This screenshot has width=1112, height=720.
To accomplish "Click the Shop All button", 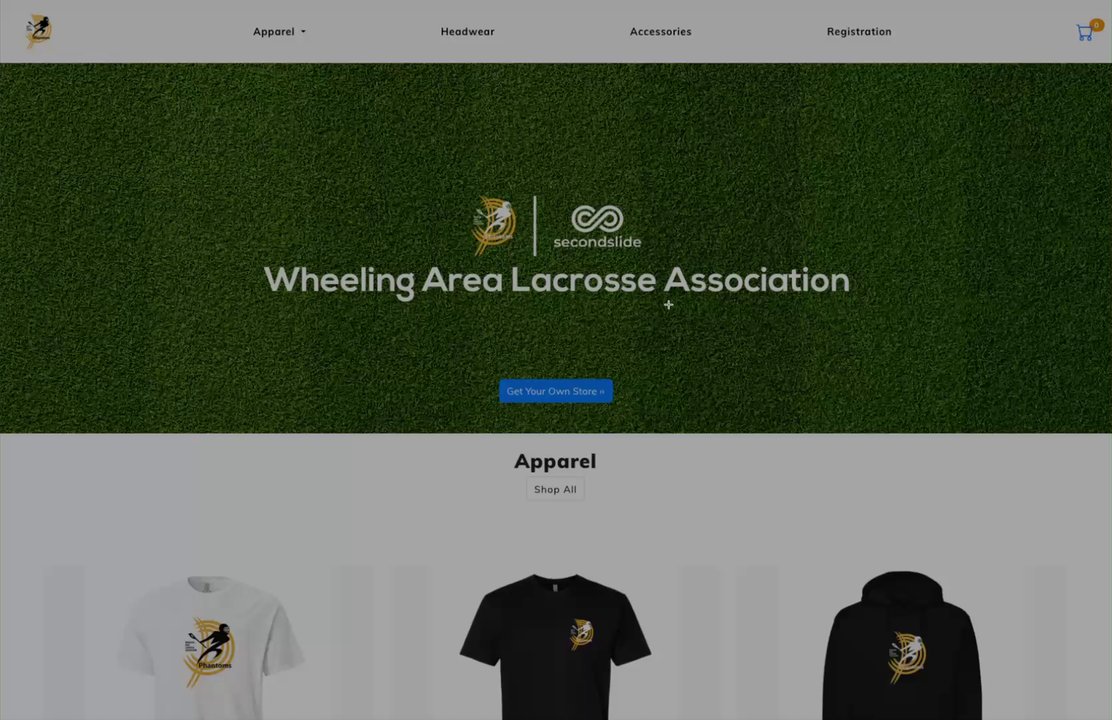I will pyautogui.click(x=555, y=489).
